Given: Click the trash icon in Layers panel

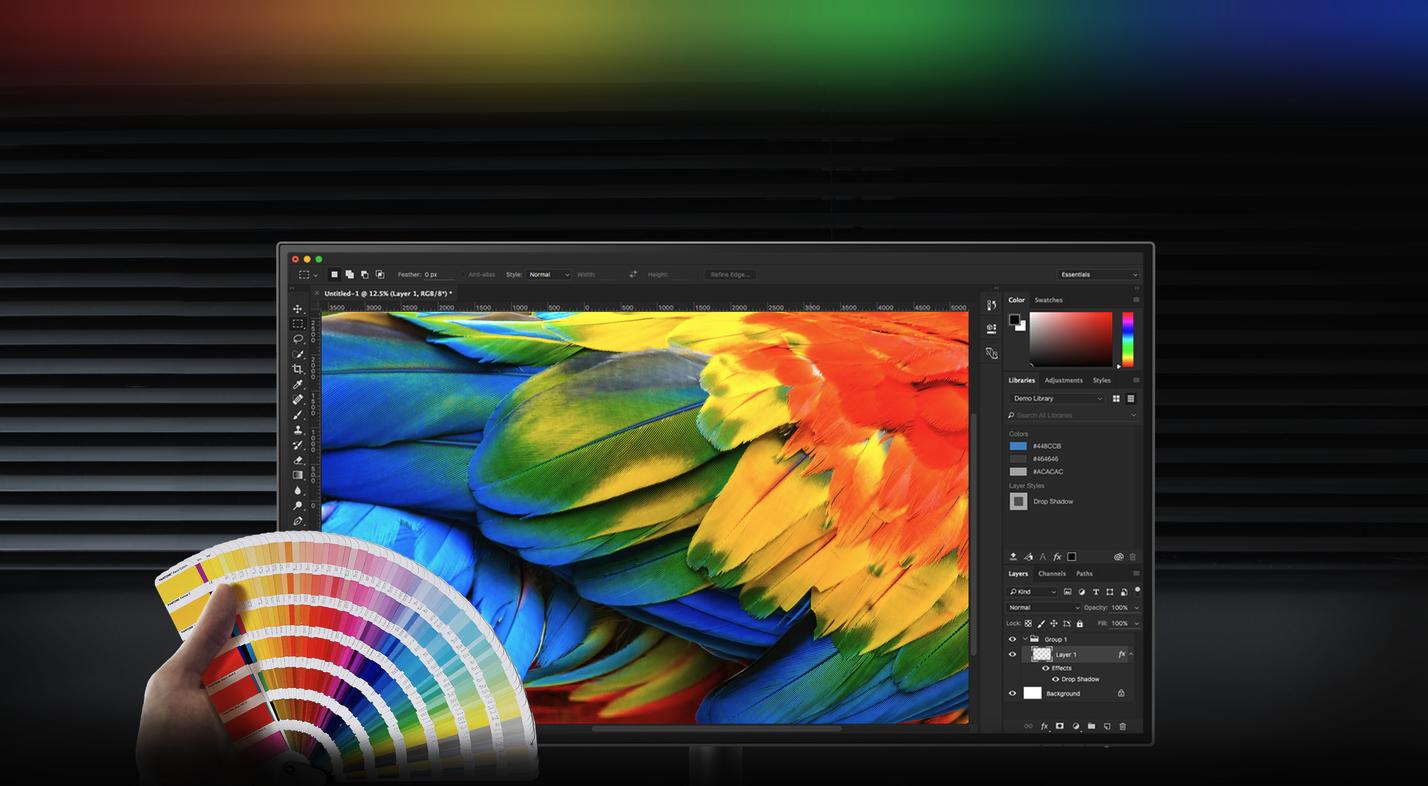Looking at the screenshot, I should pos(1123,727).
